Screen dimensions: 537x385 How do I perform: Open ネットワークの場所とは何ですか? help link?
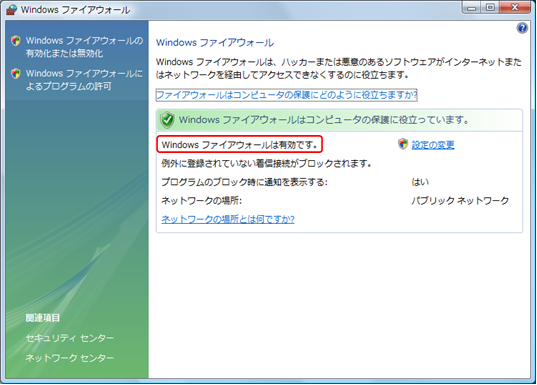(228, 219)
